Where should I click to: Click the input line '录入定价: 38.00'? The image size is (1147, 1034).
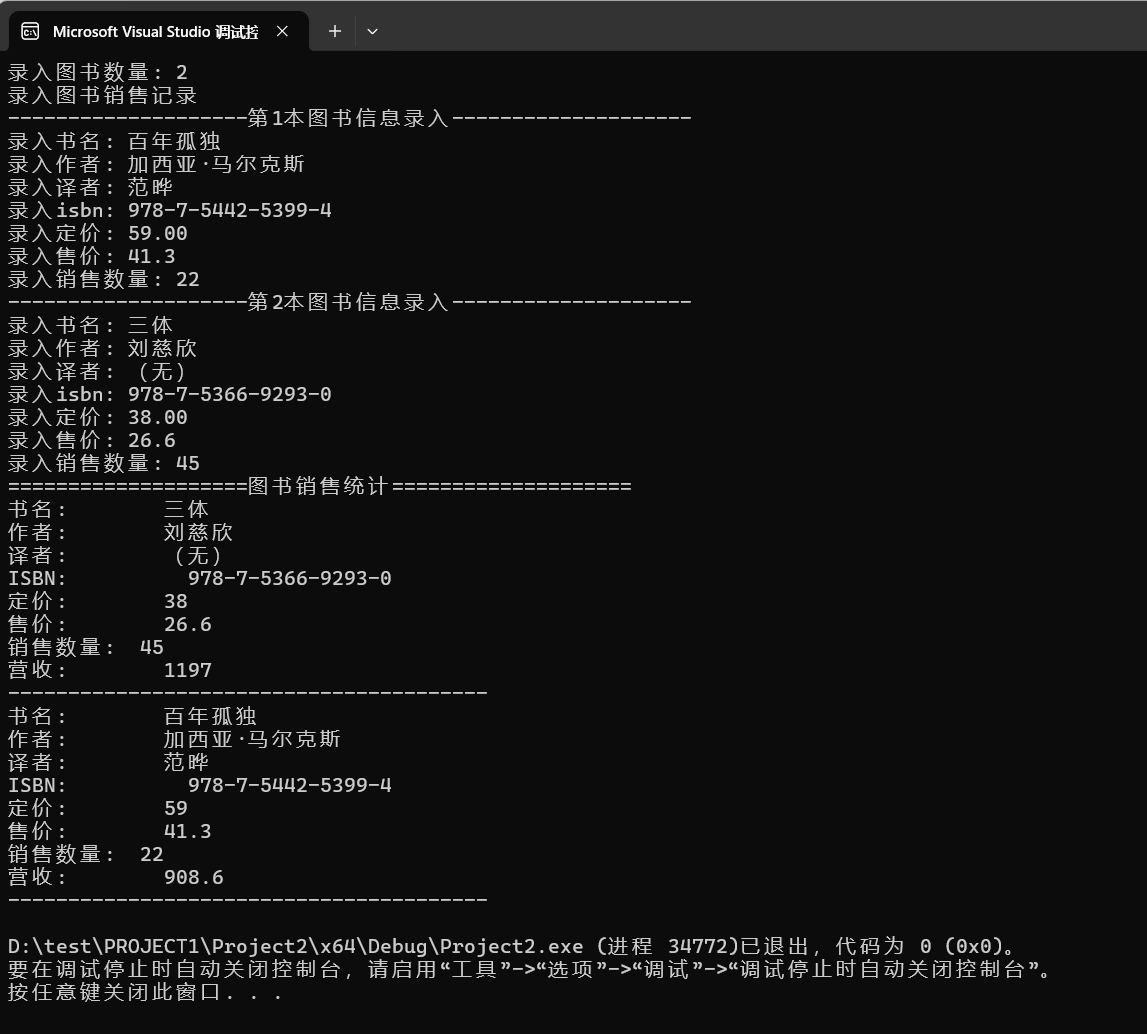pos(97,418)
